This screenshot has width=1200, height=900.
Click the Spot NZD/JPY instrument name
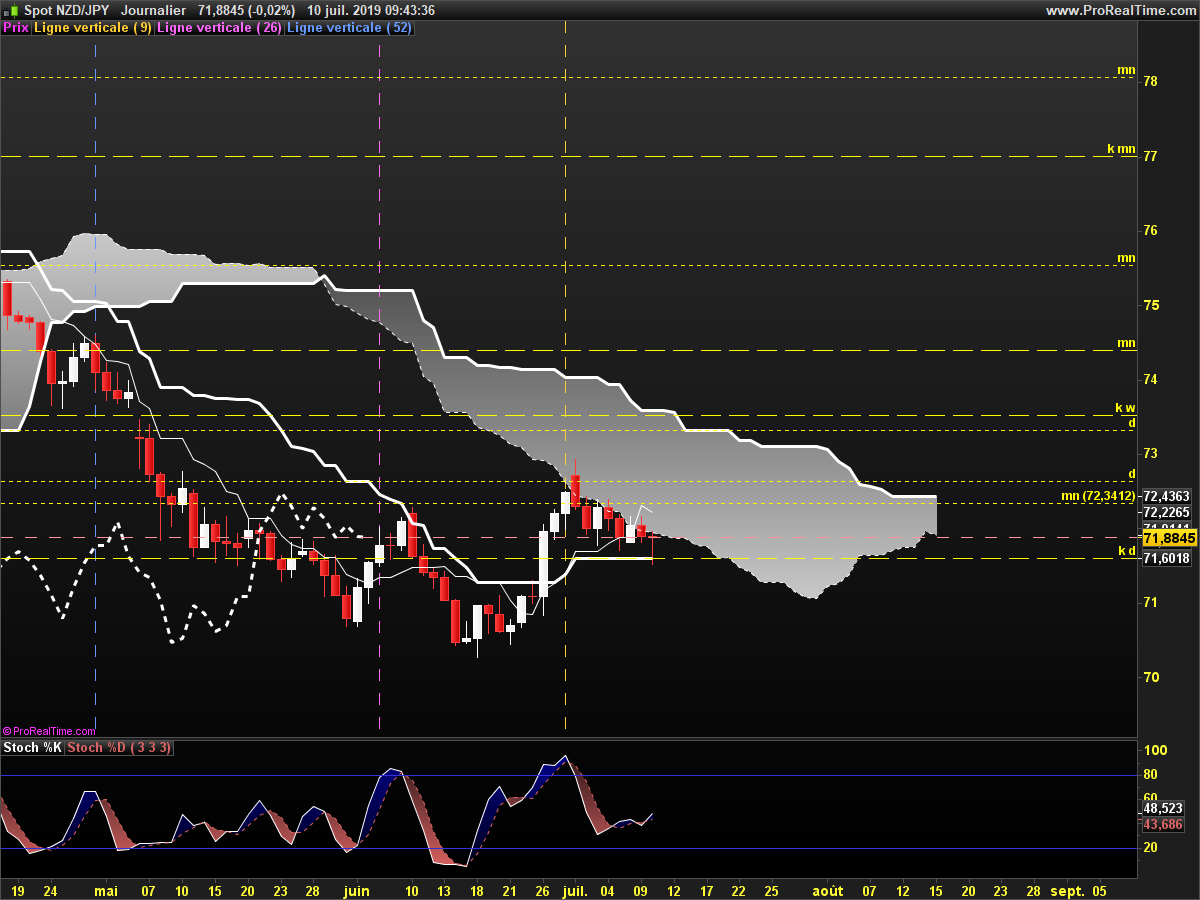pyautogui.click(x=67, y=10)
